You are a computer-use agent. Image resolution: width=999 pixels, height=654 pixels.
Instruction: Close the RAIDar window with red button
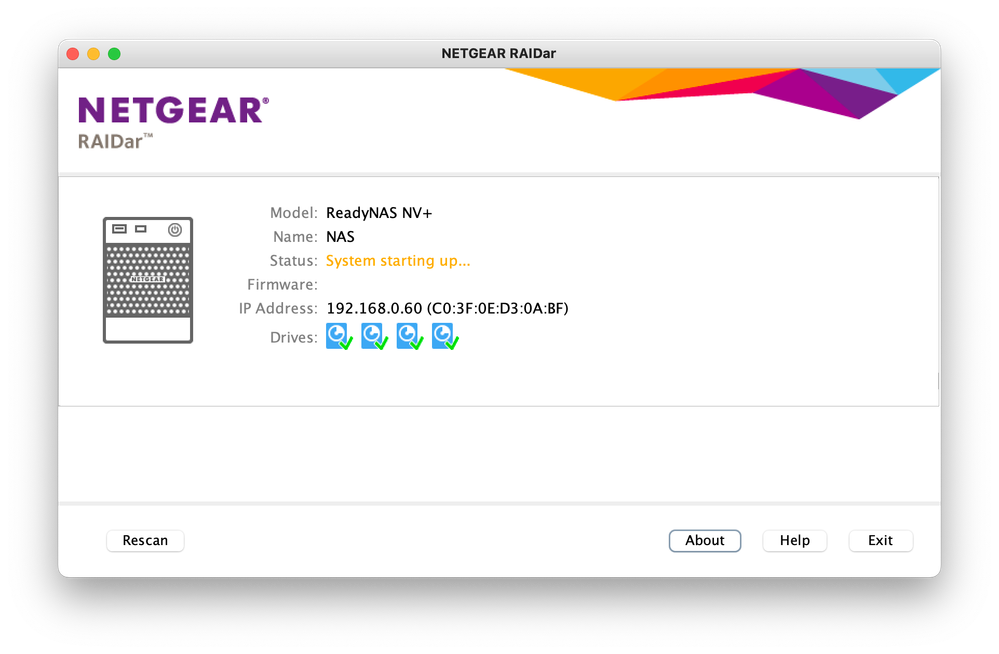(73, 54)
